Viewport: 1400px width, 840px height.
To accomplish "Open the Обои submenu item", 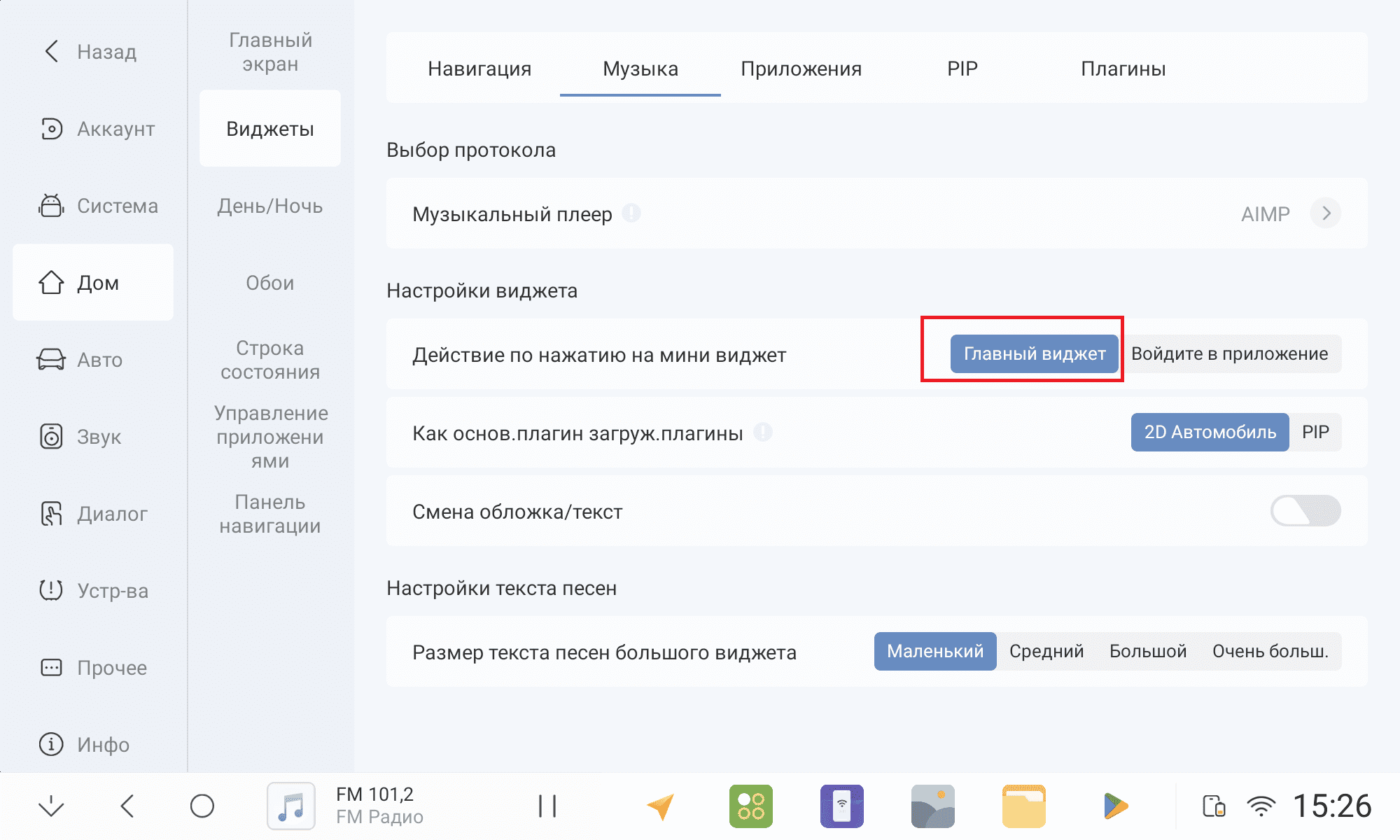I will (269, 283).
